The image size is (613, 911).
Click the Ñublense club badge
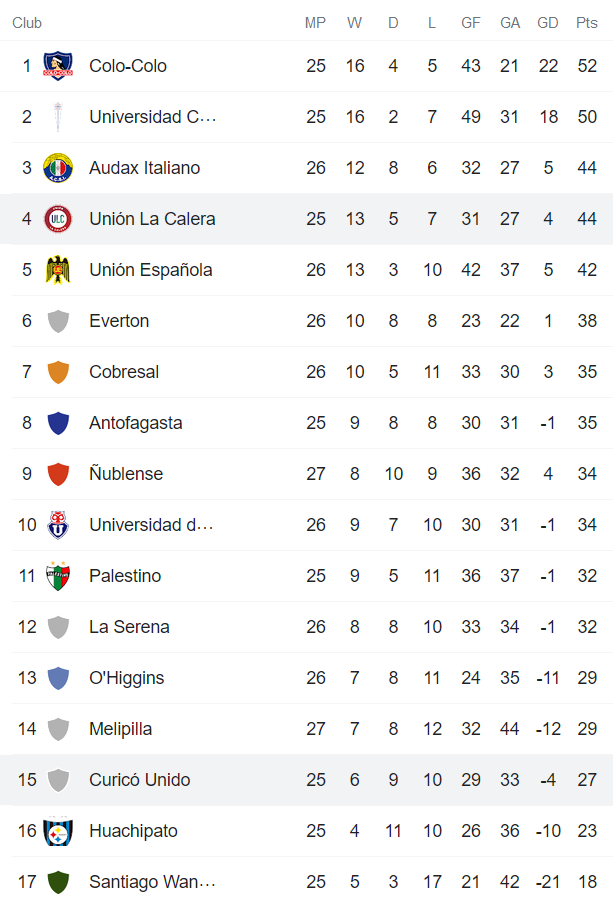pos(58,473)
